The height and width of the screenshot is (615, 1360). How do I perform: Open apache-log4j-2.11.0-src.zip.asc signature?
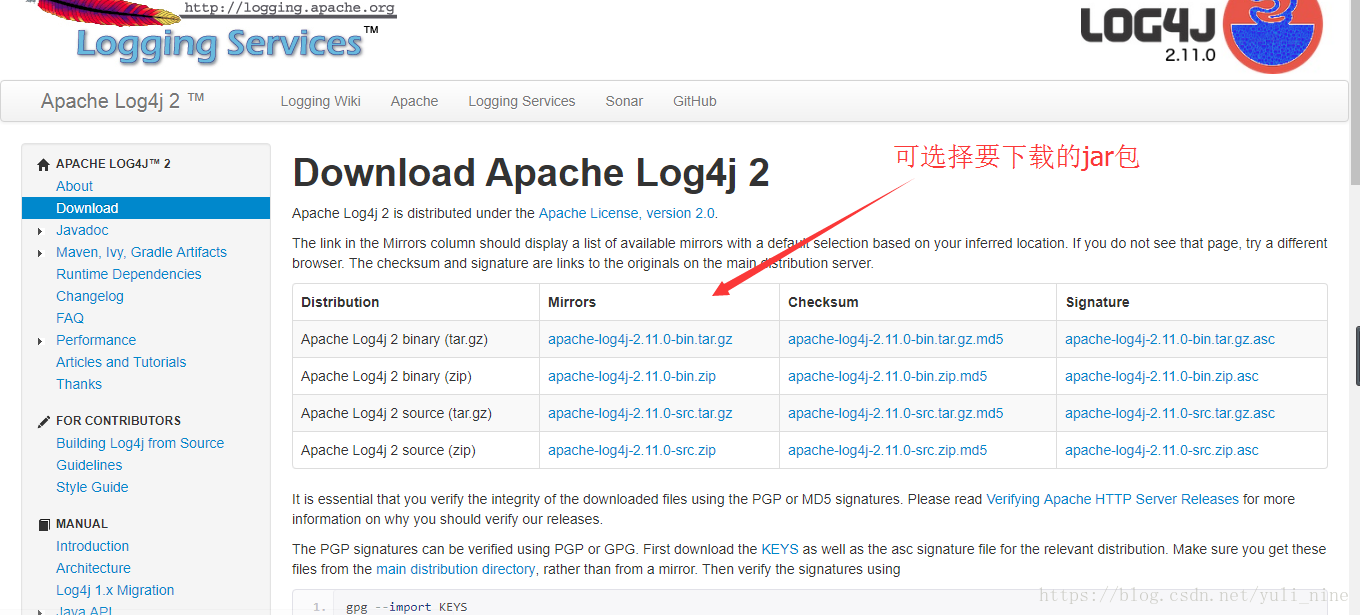1162,450
